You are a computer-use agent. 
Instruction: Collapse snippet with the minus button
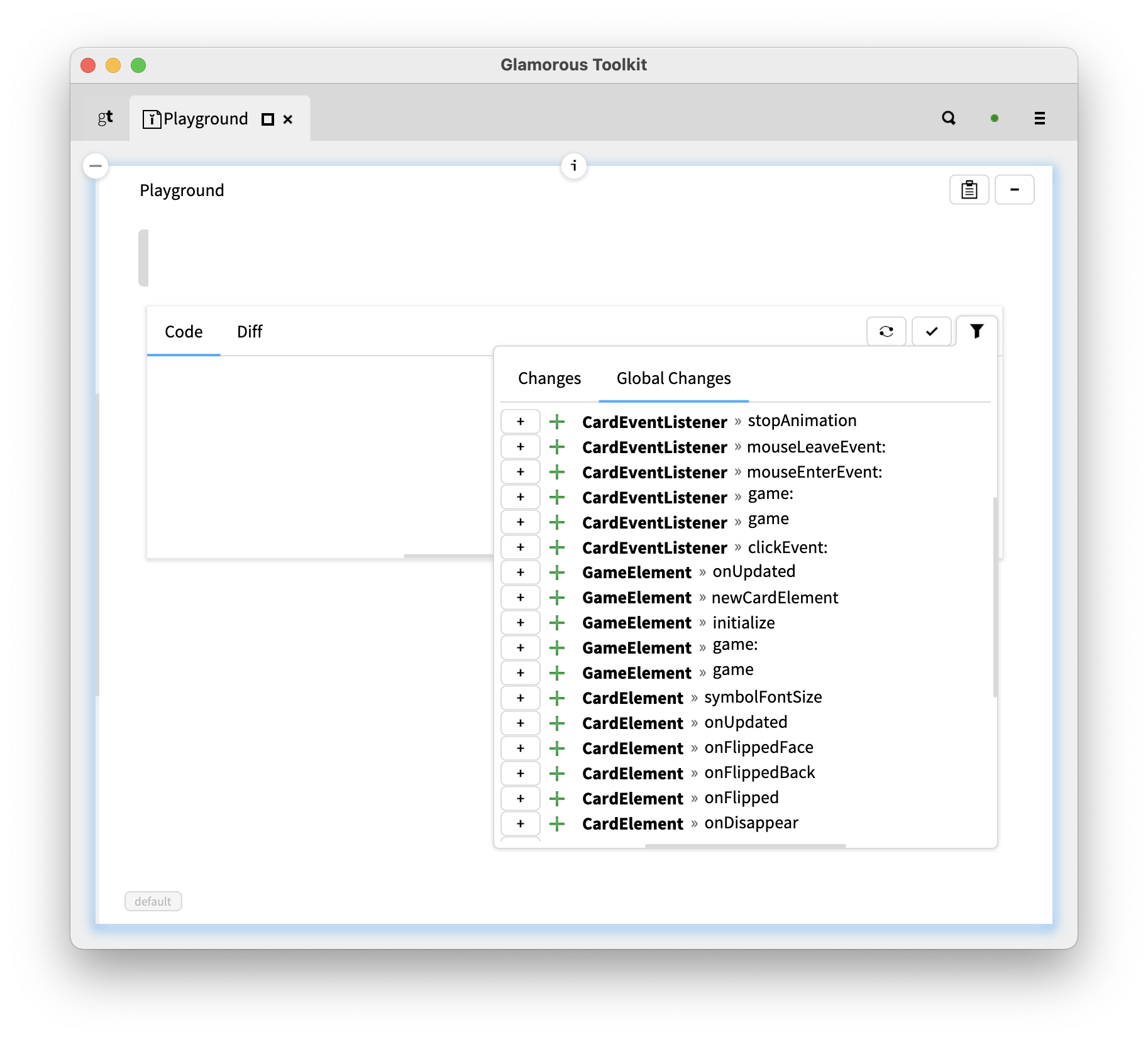pos(1014,189)
